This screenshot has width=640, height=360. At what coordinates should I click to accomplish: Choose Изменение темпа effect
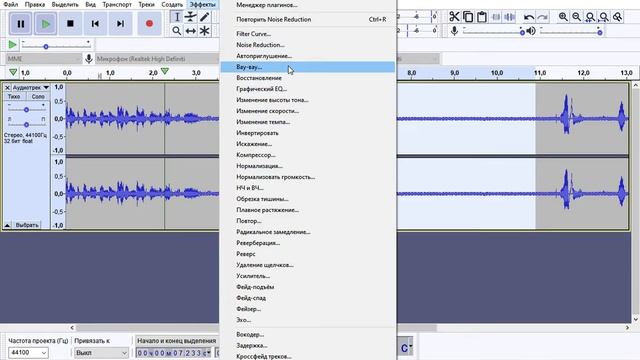click(x=308, y=122)
